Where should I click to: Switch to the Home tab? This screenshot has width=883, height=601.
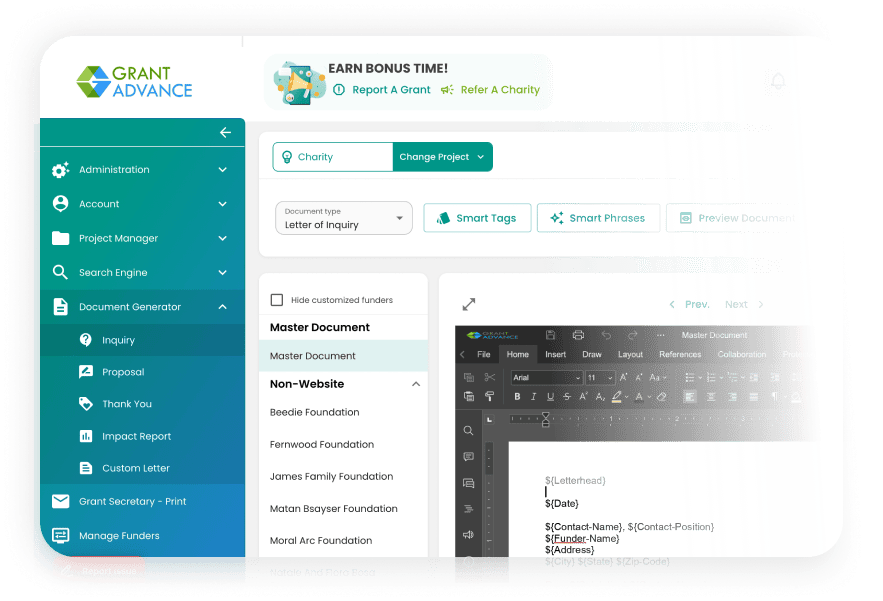coord(518,354)
